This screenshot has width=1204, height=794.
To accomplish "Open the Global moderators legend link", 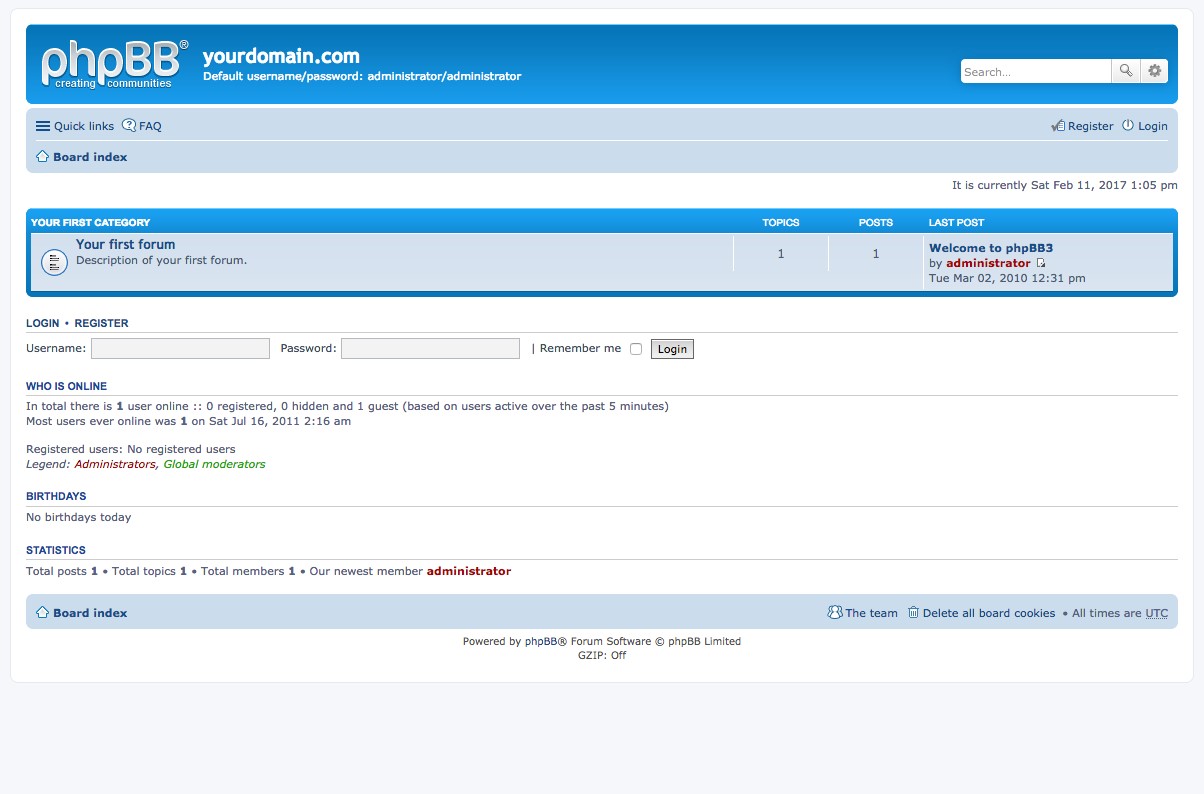I will (x=215, y=464).
